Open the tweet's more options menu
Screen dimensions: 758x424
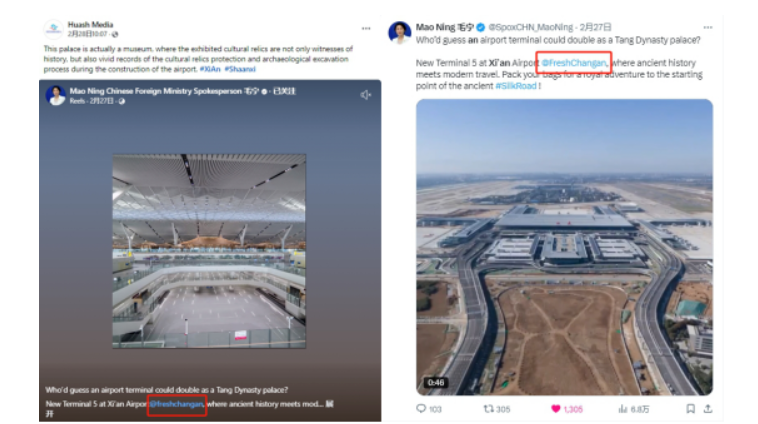tap(707, 26)
